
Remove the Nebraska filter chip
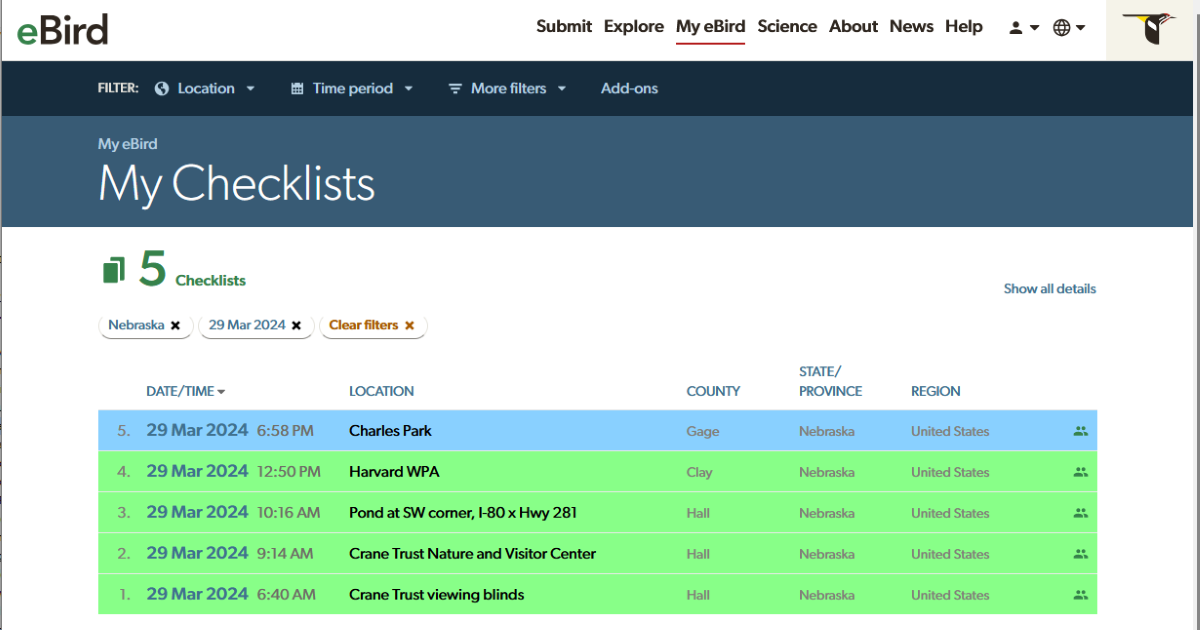[175, 325]
